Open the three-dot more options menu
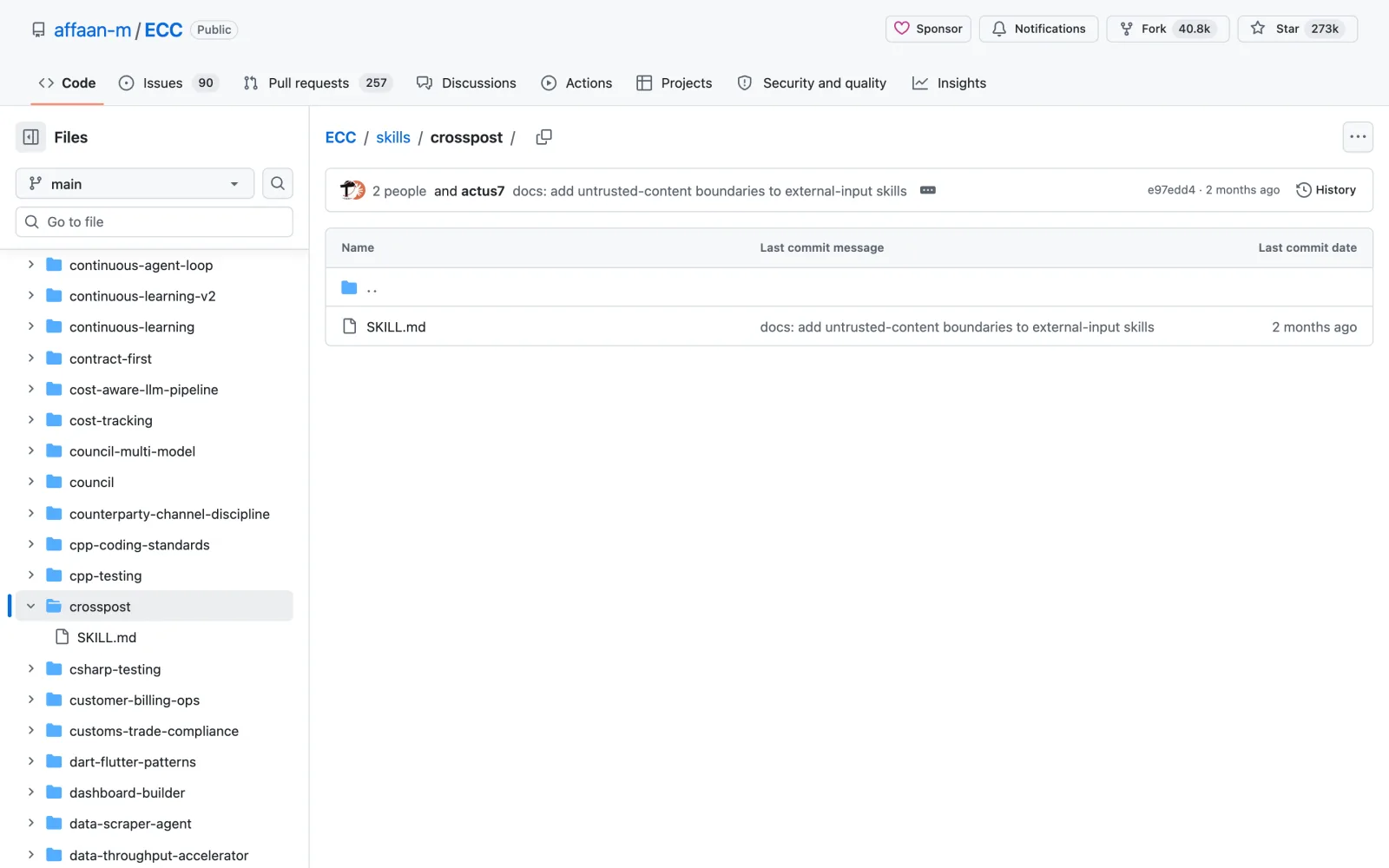 click(x=1358, y=137)
